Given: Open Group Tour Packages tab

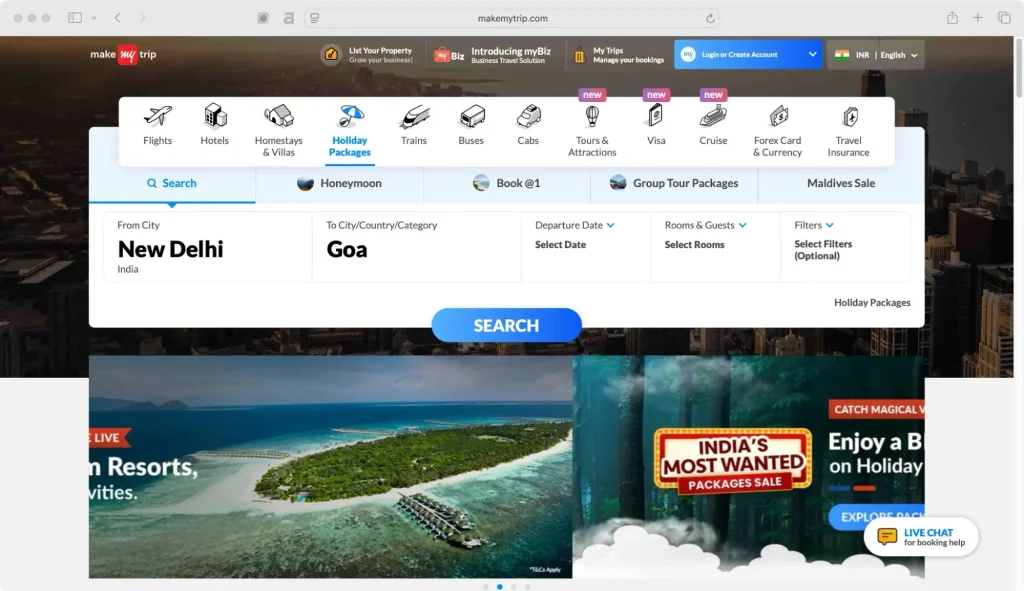Looking at the screenshot, I should pos(674,184).
